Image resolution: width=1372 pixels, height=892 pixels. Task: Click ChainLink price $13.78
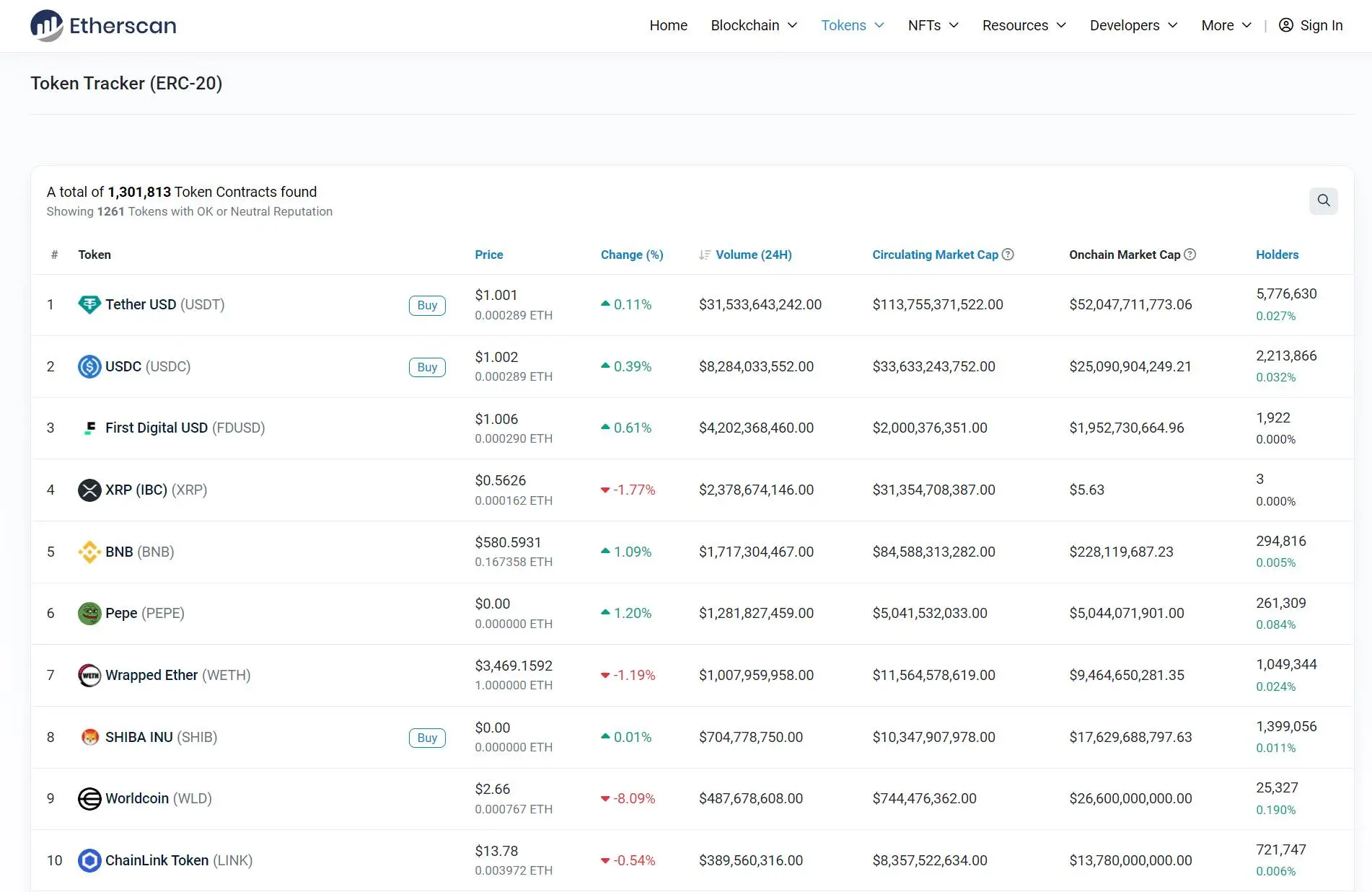tap(496, 851)
